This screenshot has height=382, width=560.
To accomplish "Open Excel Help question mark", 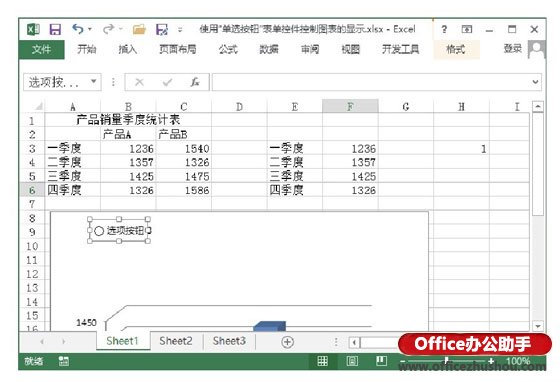I will click(x=444, y=29).
